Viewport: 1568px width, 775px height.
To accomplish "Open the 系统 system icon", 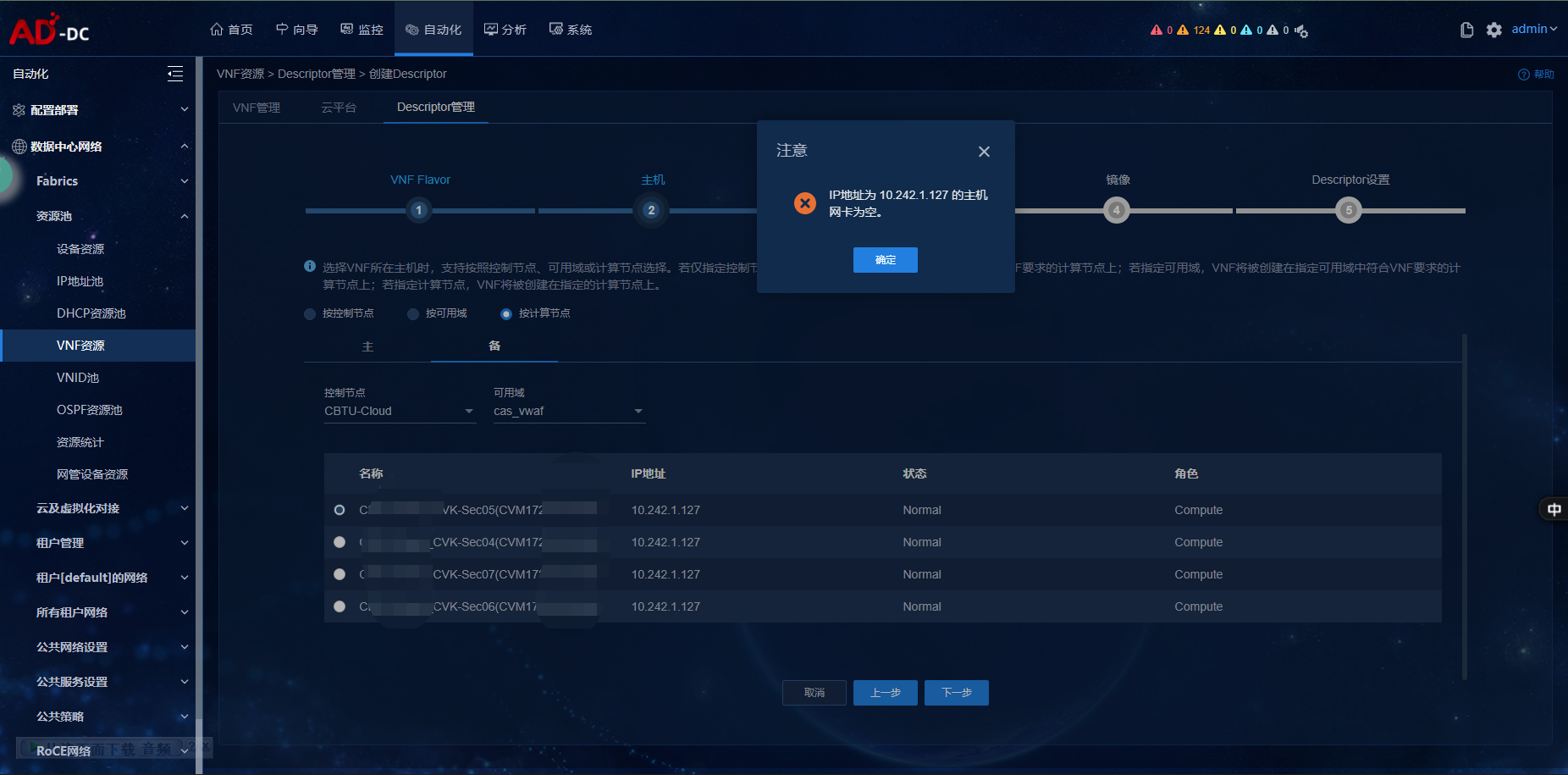I will point(555,30).
